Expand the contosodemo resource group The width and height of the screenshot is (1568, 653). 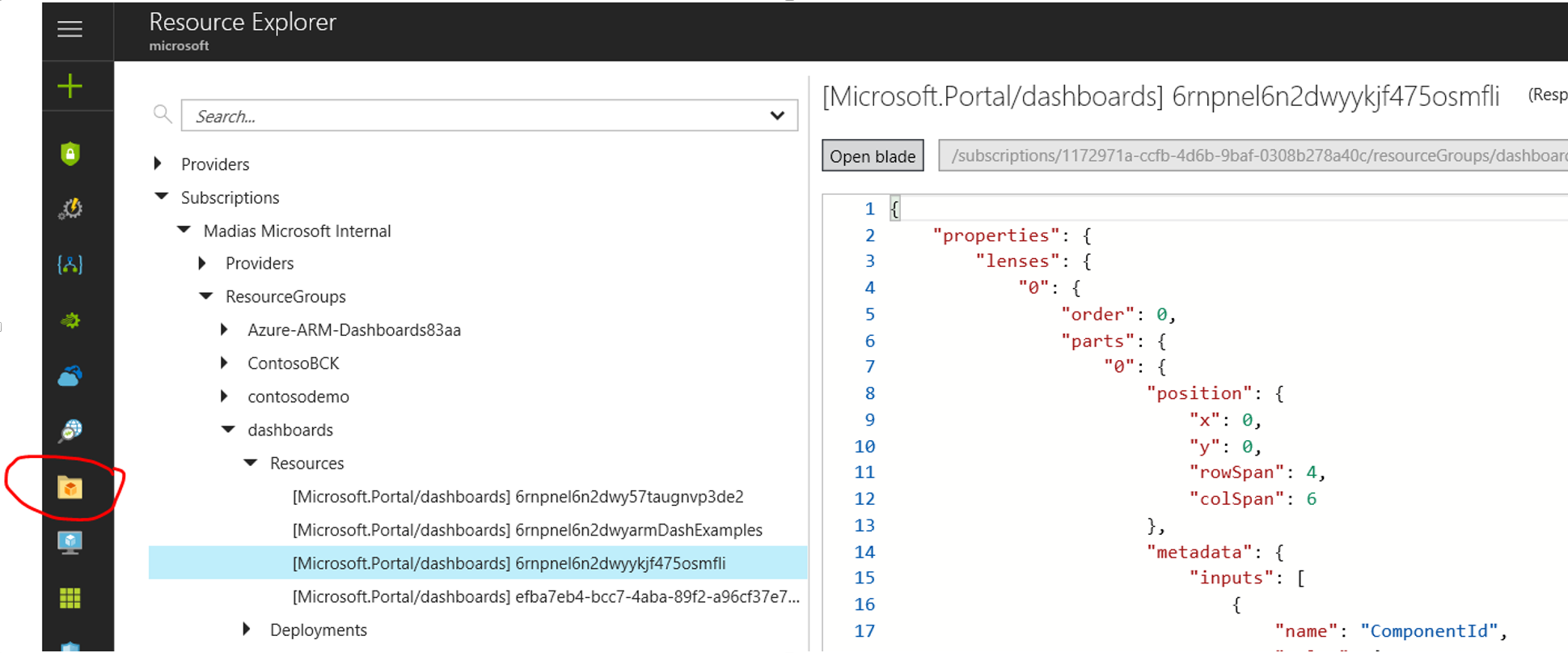pyautogui.click(x=224, y=396)
